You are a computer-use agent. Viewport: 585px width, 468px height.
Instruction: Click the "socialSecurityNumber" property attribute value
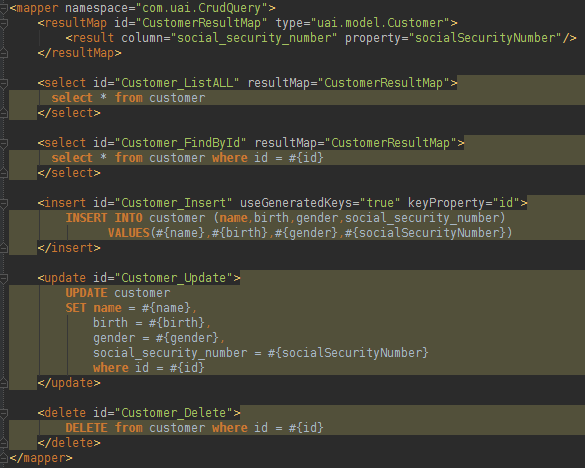point(485,38)
